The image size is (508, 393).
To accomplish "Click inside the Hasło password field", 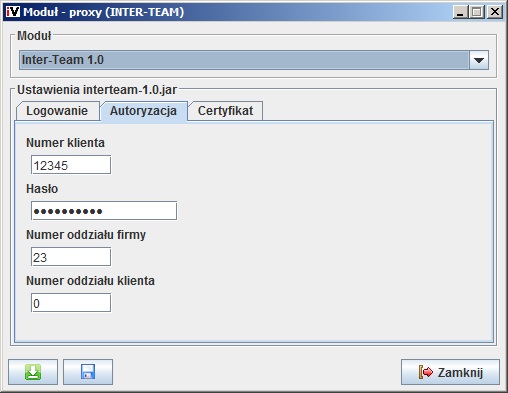I will pyautogui.click(x=104, y=211).
